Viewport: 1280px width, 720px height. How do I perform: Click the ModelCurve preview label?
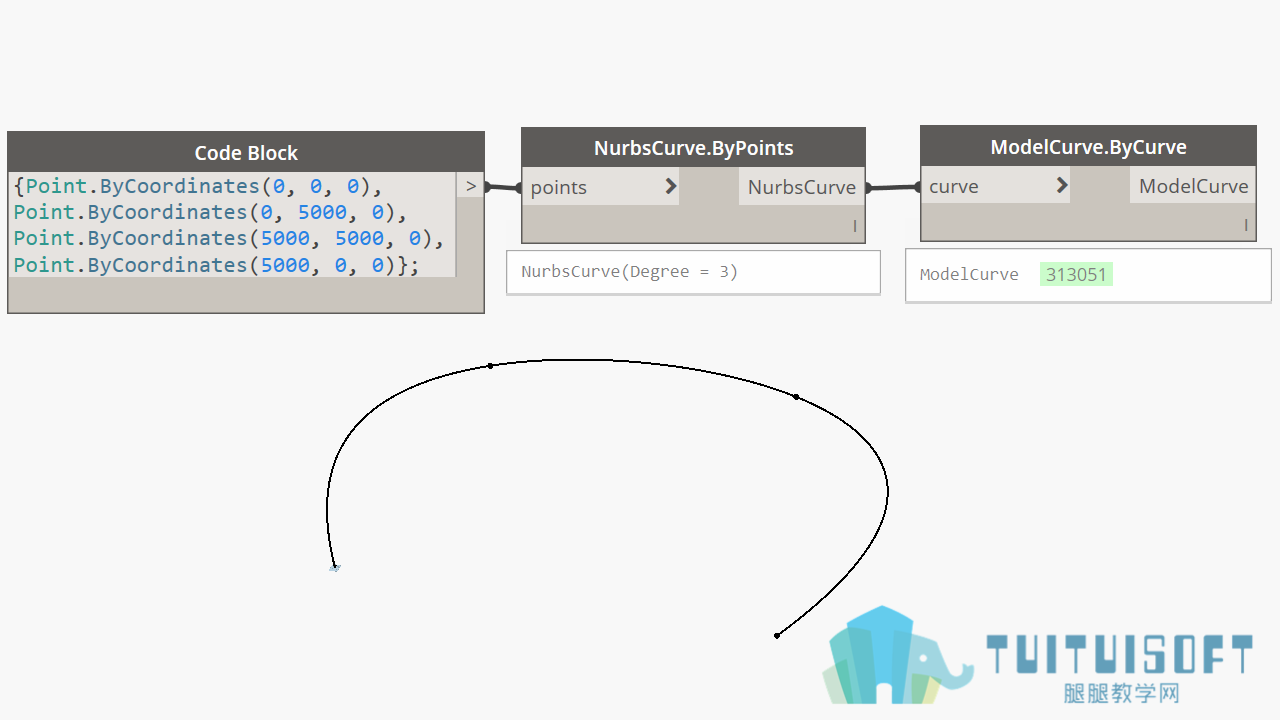pyautogui.click(x=969, y=274)
